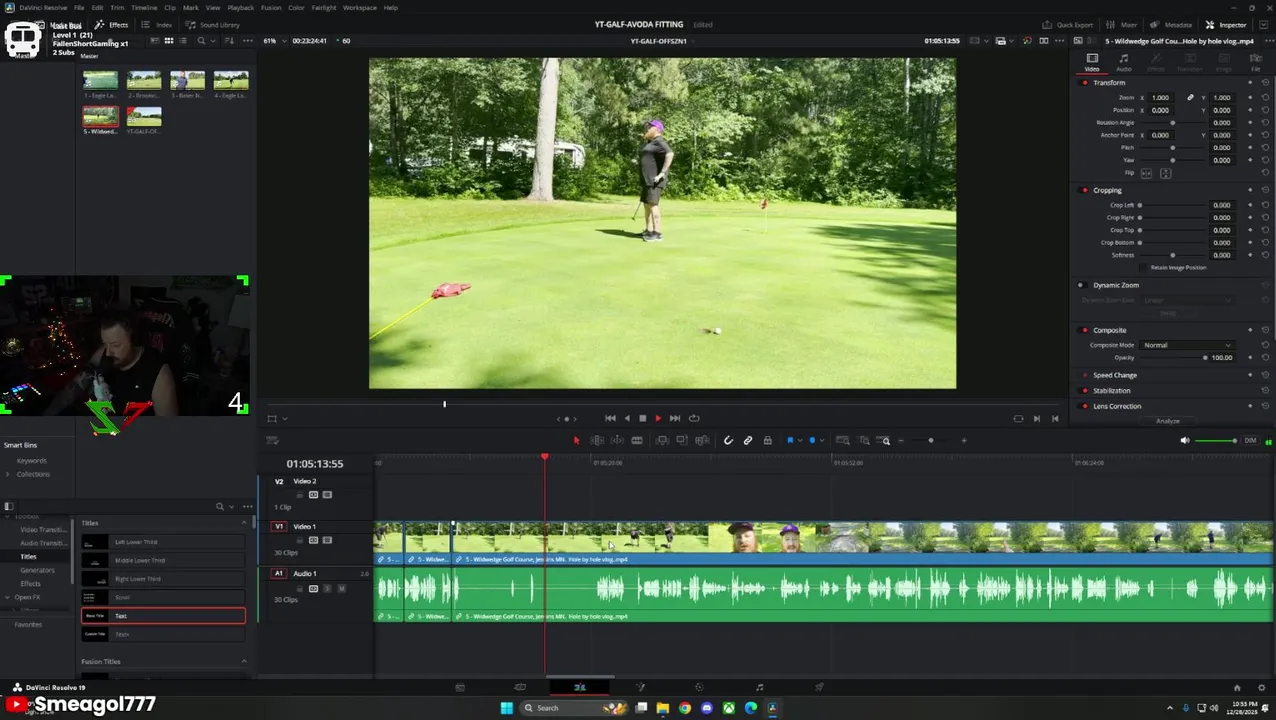Image resolution: width=1276 pixels, height=720 pixels.
Task: Open the Metadata panel
Action: click(x=1171, y=25)
